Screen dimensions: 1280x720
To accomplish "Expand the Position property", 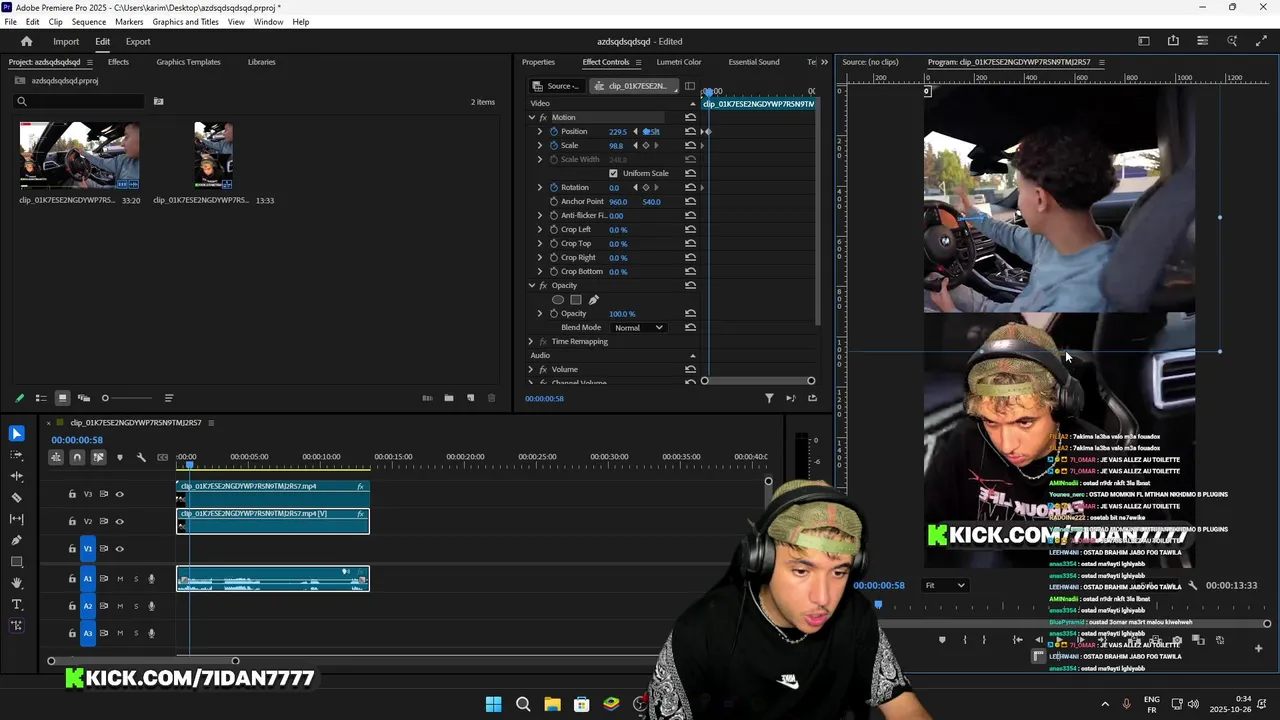I will pos(540,131).
